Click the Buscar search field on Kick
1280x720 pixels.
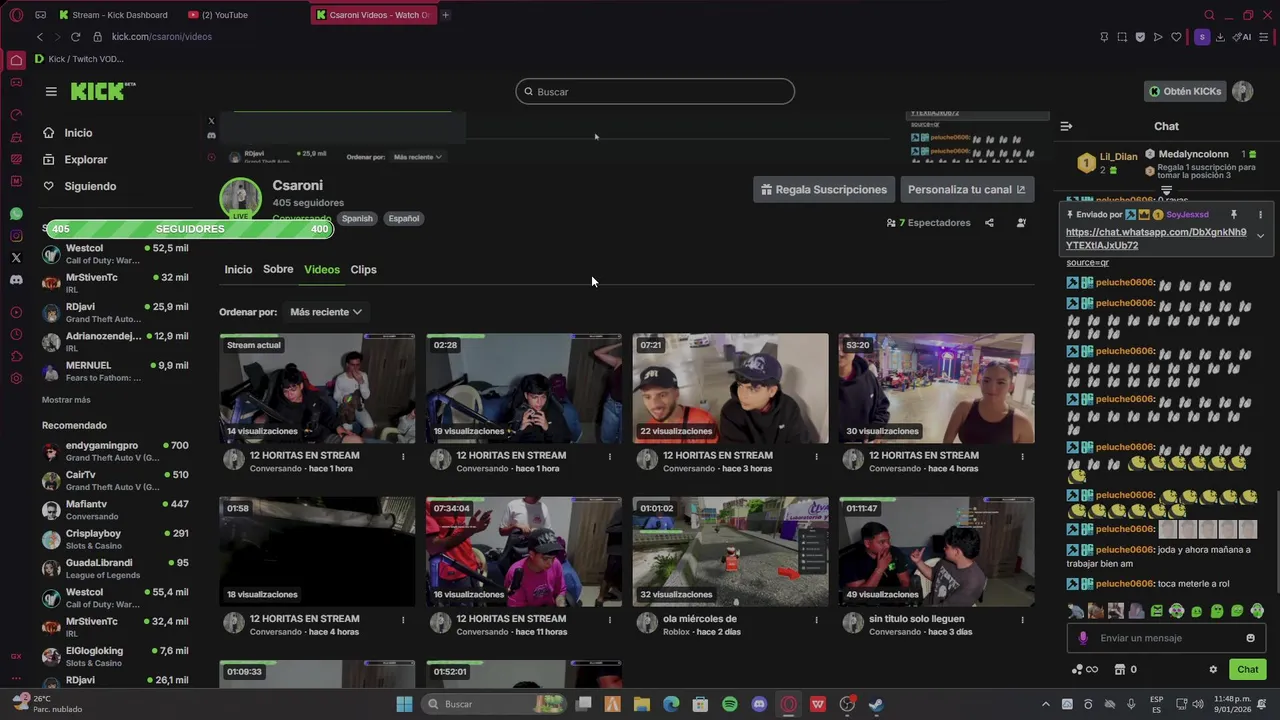click(655, 92)
